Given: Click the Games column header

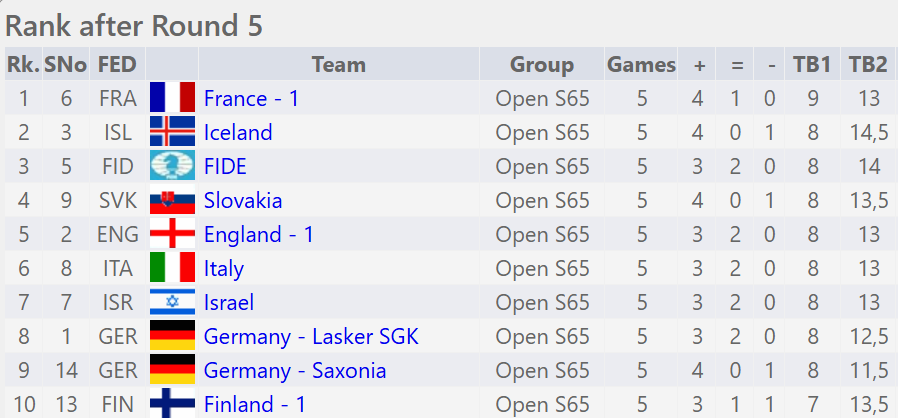Looking at the screenshot, I should [641, 65].
